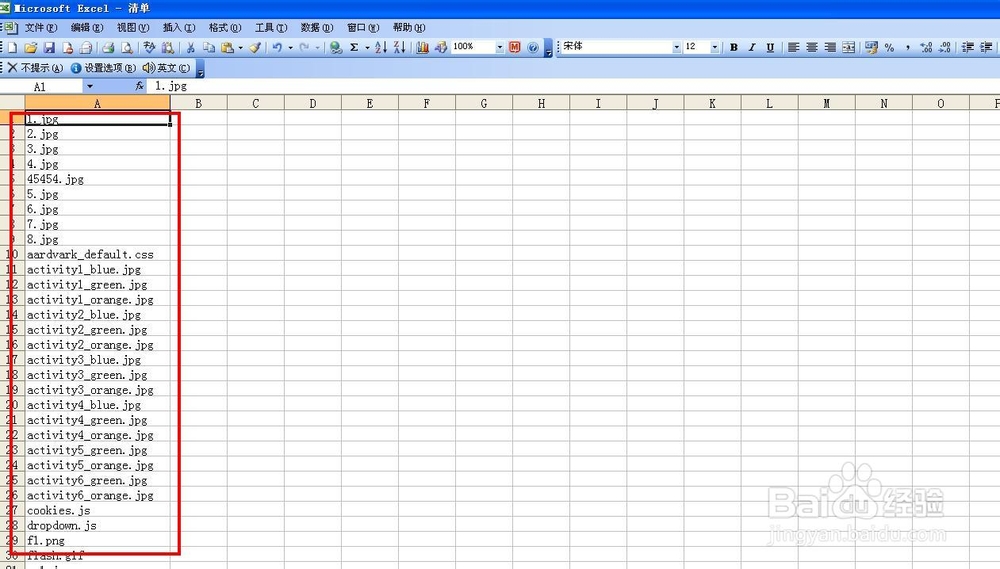Click the 英文(C) button
The width and height of the screenshot is (1000, 569).
coord(166,68)
